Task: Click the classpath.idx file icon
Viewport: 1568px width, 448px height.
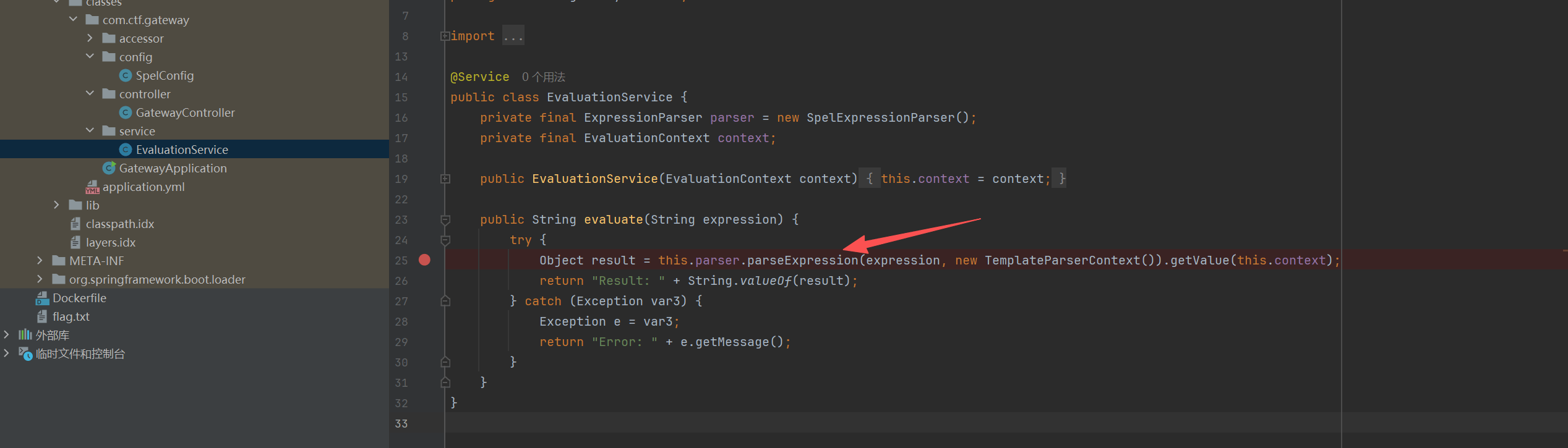Action: (x=75, y=224)
